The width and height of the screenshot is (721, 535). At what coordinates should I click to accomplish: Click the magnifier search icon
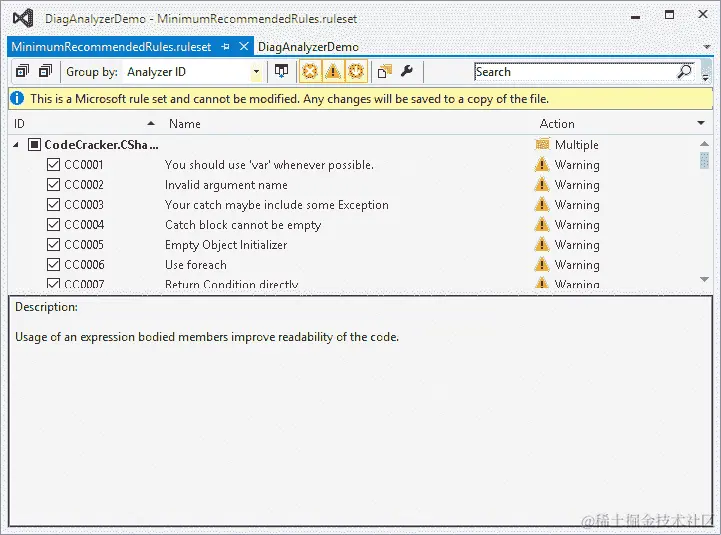pyautogui.click(x=684, y=72)
